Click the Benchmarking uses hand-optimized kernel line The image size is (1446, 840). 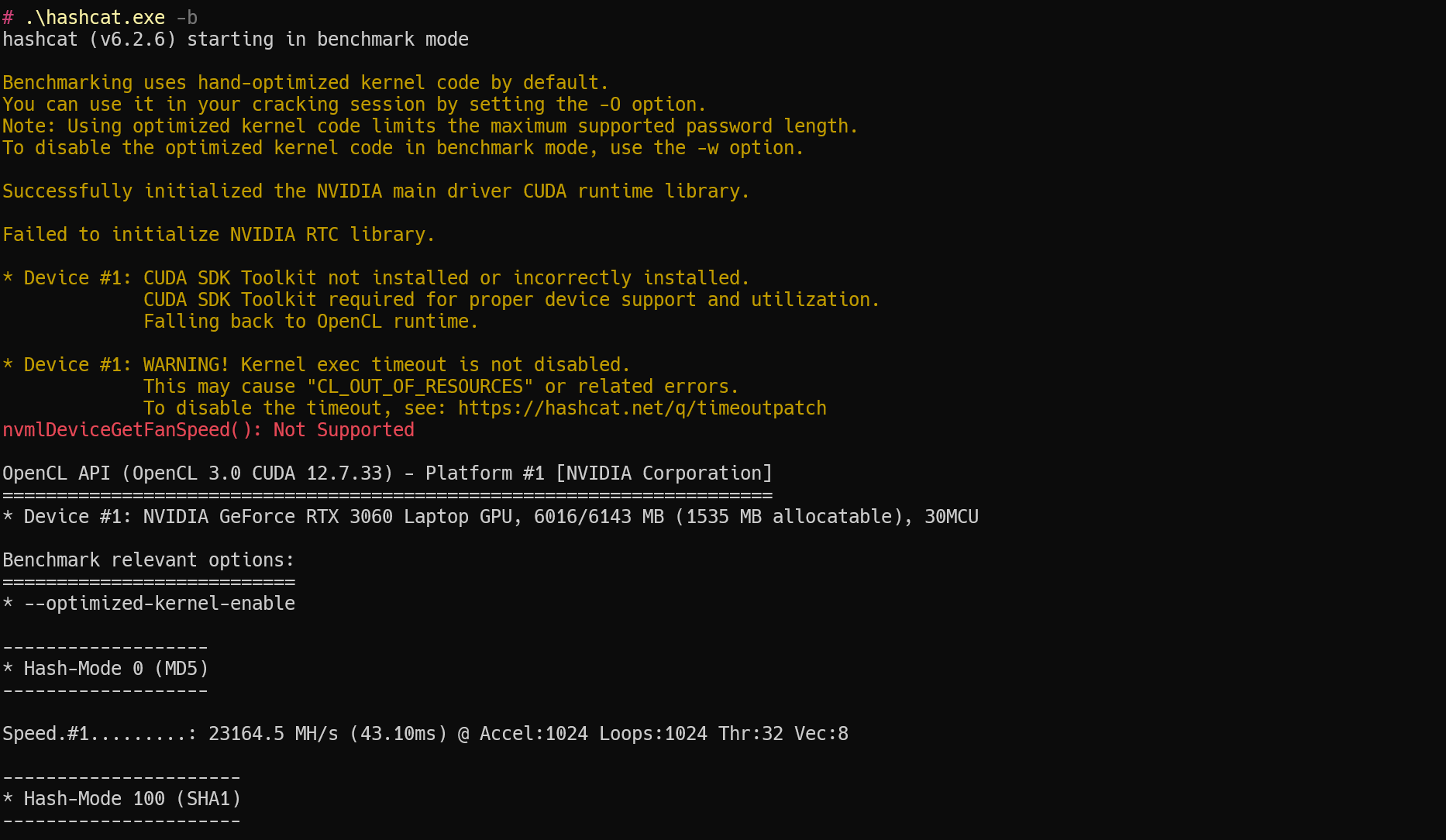tap(305, 83)
